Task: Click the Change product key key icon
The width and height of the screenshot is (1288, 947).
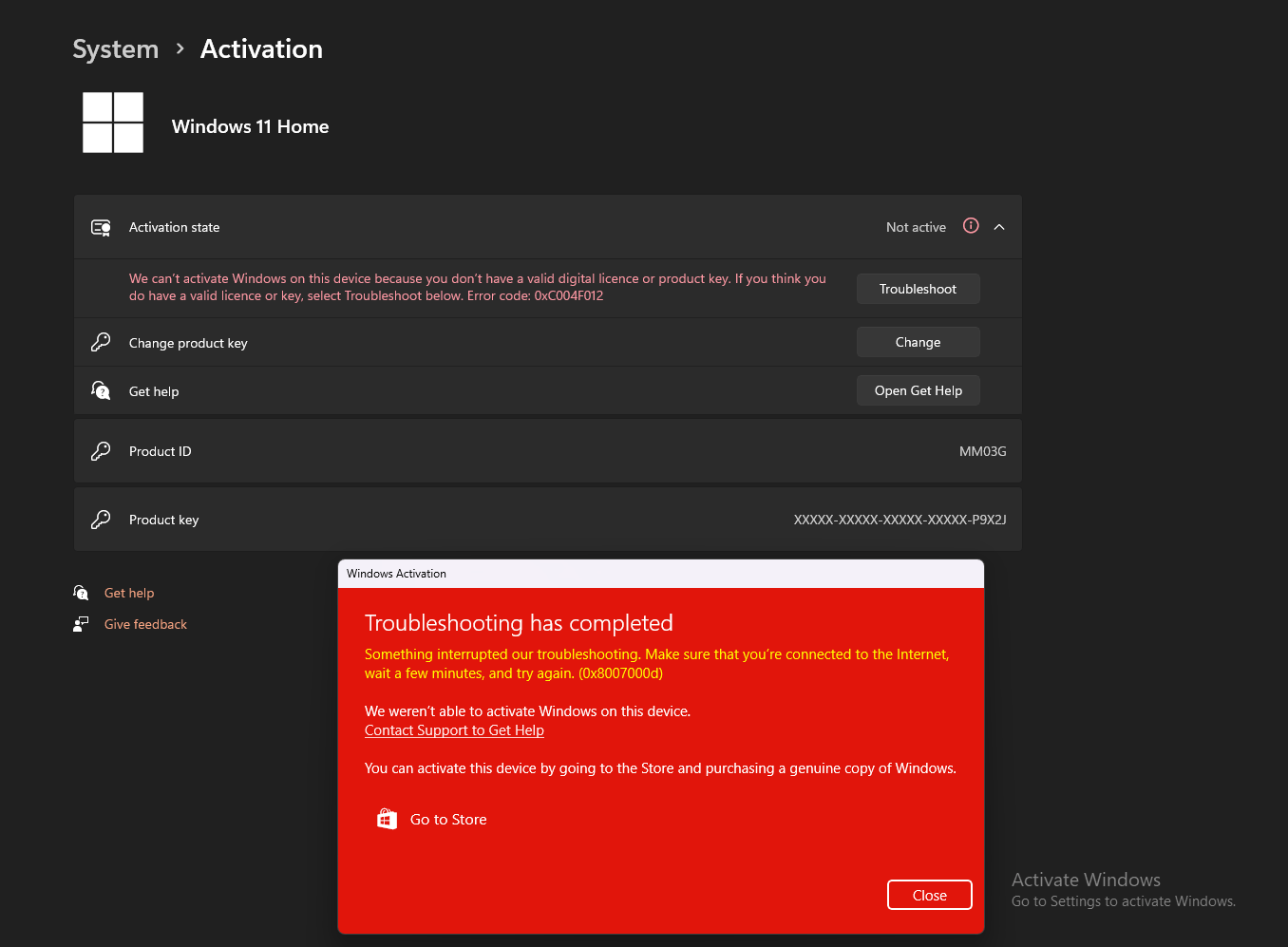Action: (x=101, y=342)
